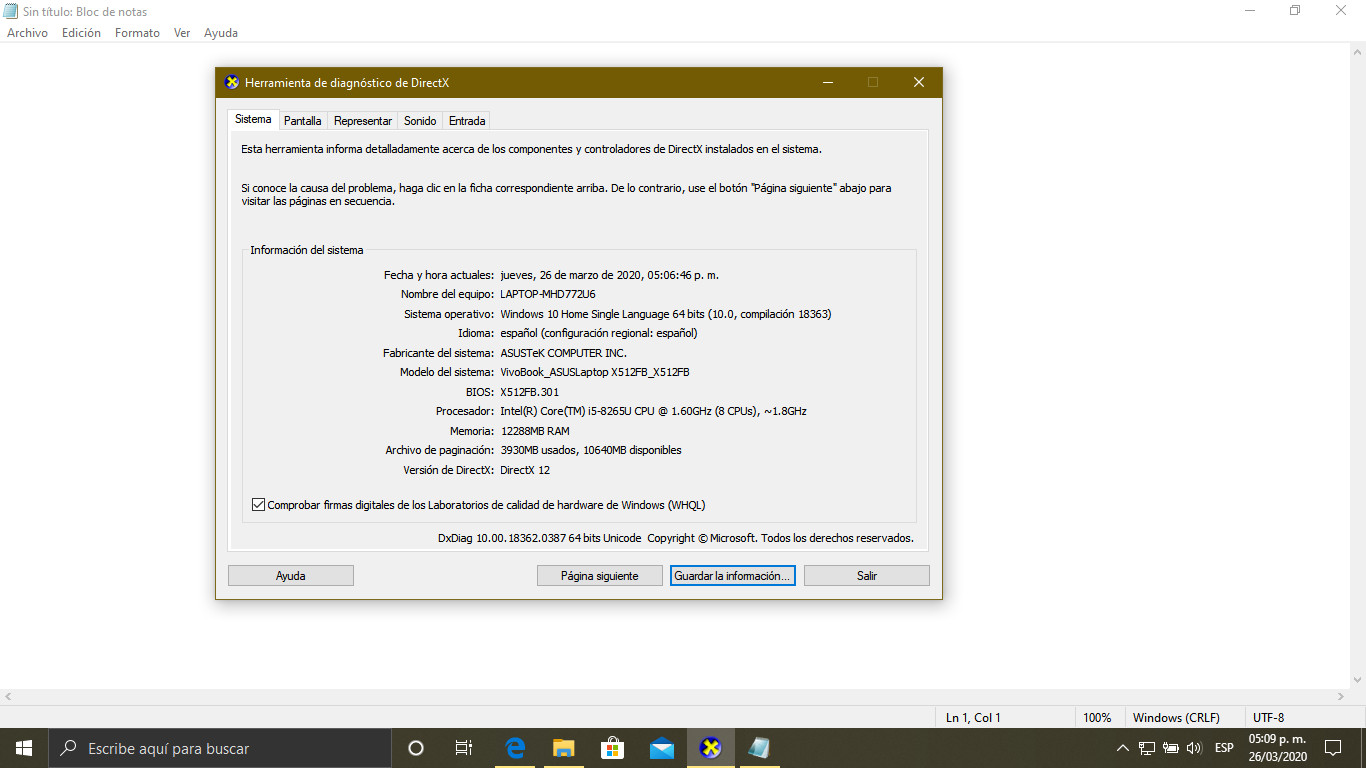1366x768 pixels.
Task: Open the Formato menu in Notepad
Action: [x=137, y=33]
